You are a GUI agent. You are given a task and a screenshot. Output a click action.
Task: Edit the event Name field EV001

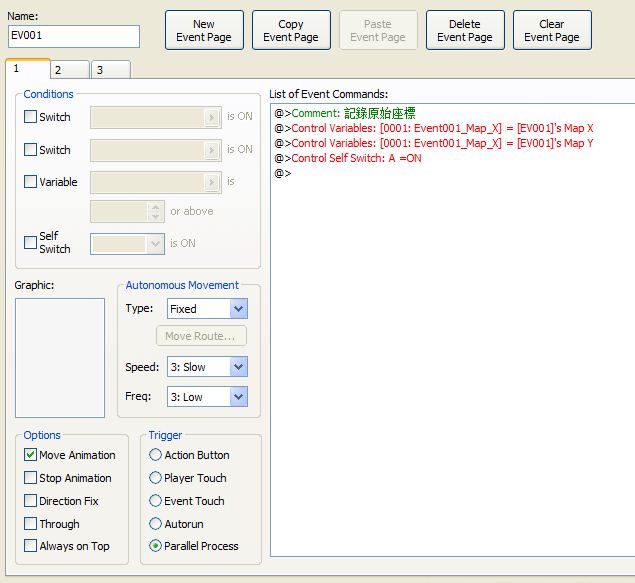(x=74, y=36)
